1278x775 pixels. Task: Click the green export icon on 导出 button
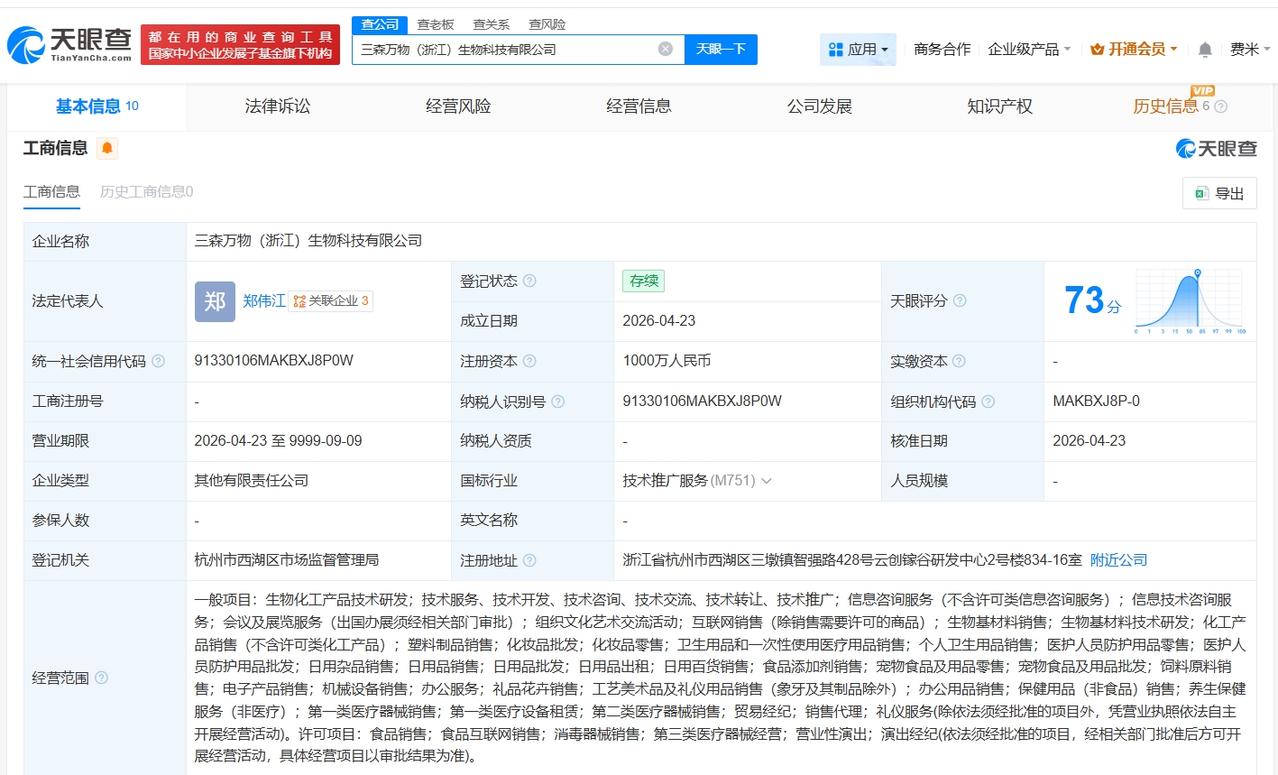[x=1201, y=192]
